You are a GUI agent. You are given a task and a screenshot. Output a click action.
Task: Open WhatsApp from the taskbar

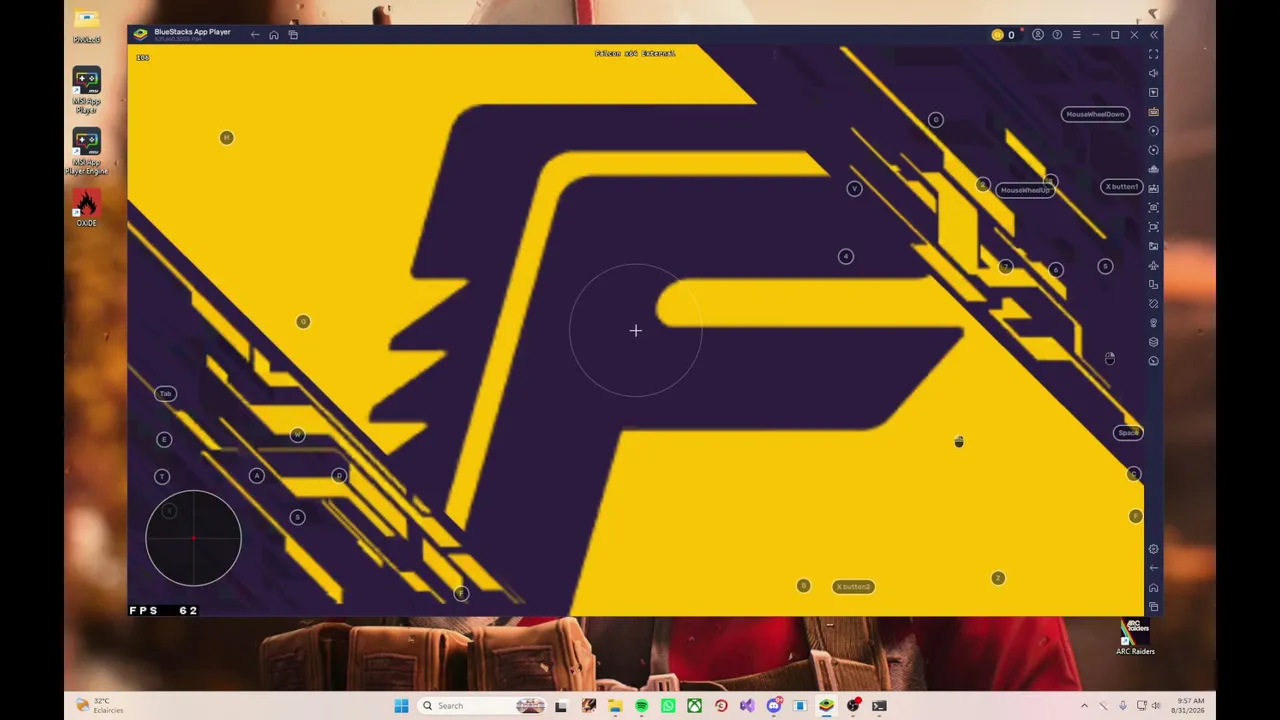[x=668, y=706]
